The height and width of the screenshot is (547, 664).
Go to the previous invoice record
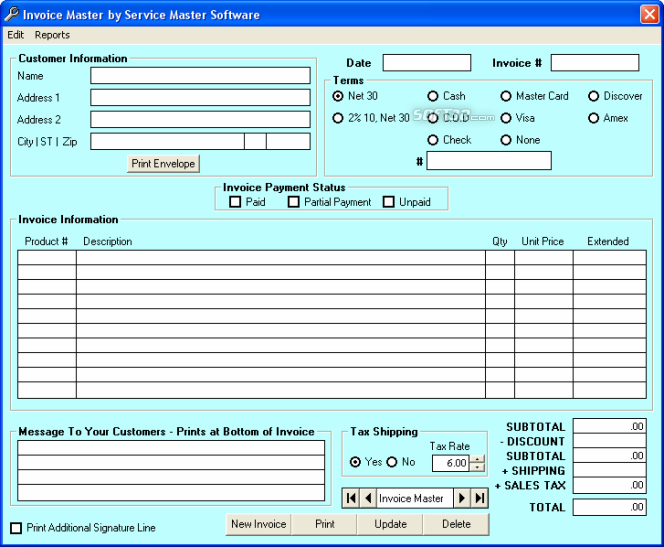368,498
